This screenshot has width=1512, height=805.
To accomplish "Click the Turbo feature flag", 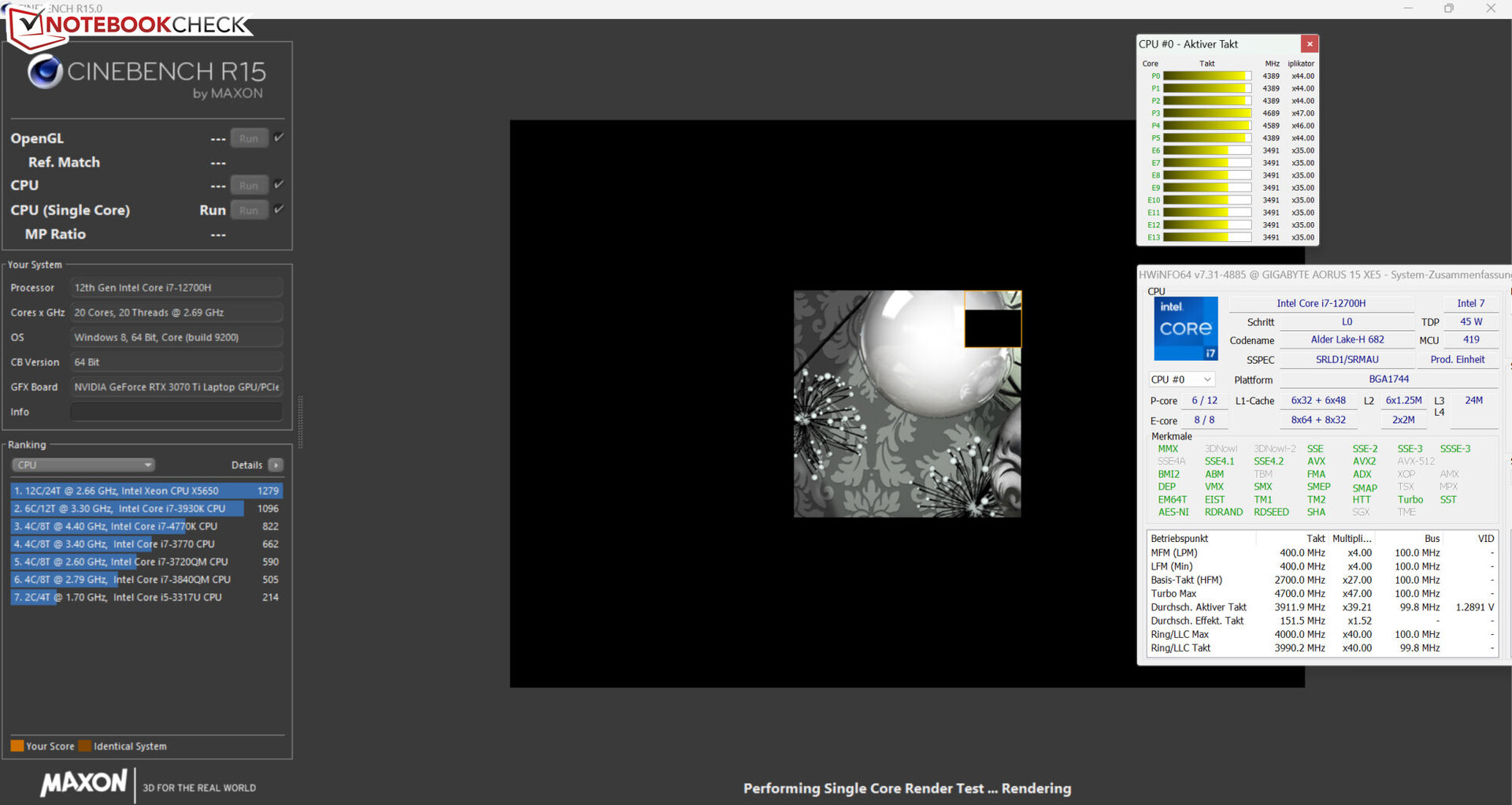I will pyautogui.click(x=1410, y=500).
